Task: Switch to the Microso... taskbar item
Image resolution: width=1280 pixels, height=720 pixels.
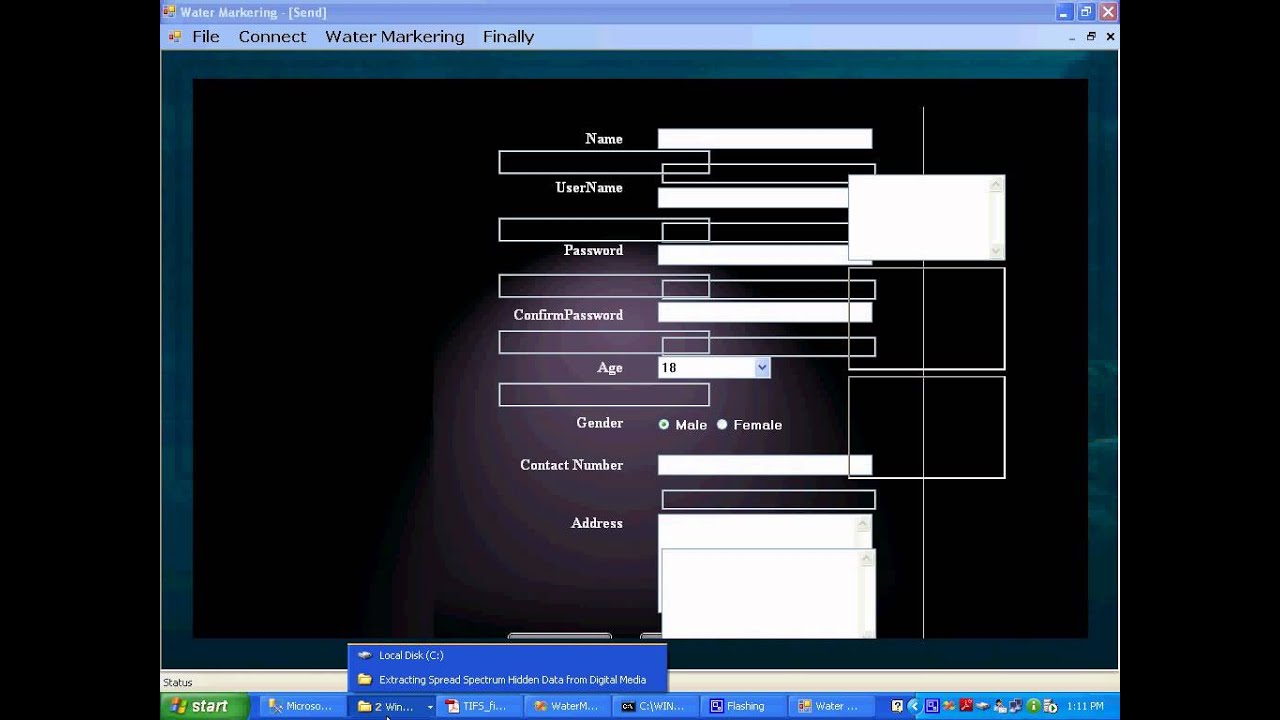Action: coord(301,706)
